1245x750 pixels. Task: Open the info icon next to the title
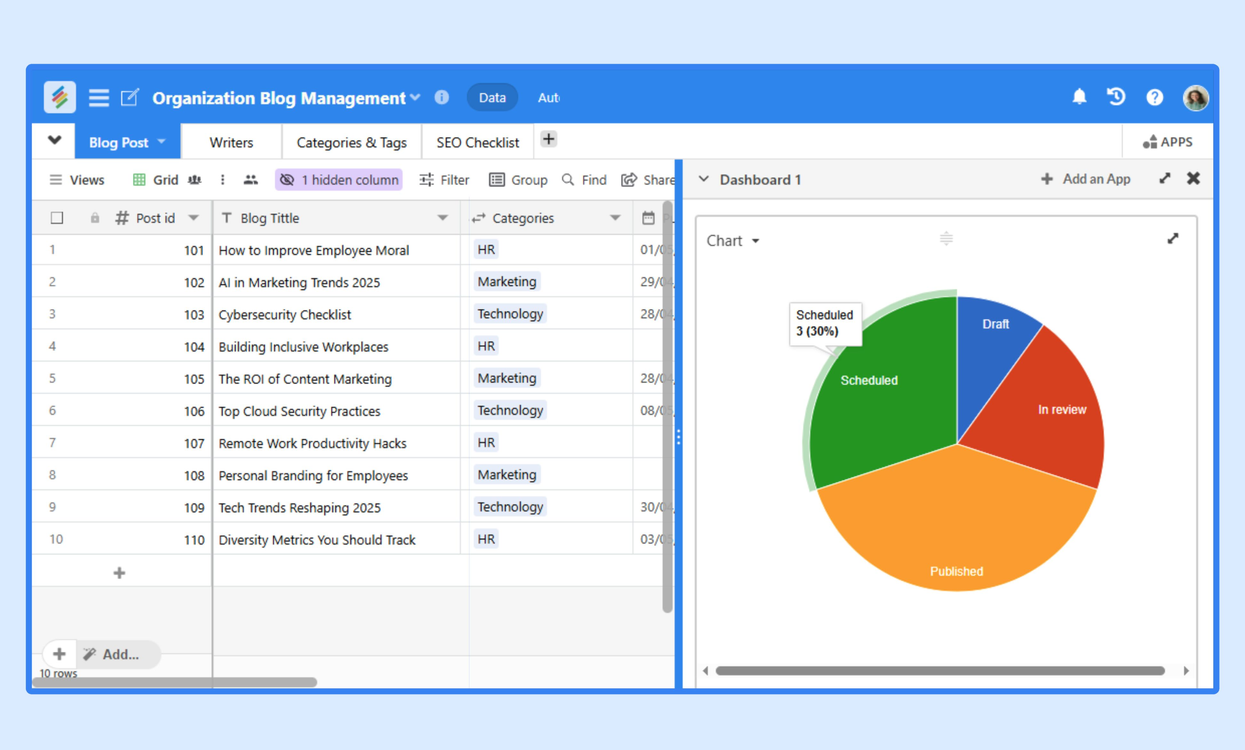point(442,97)
